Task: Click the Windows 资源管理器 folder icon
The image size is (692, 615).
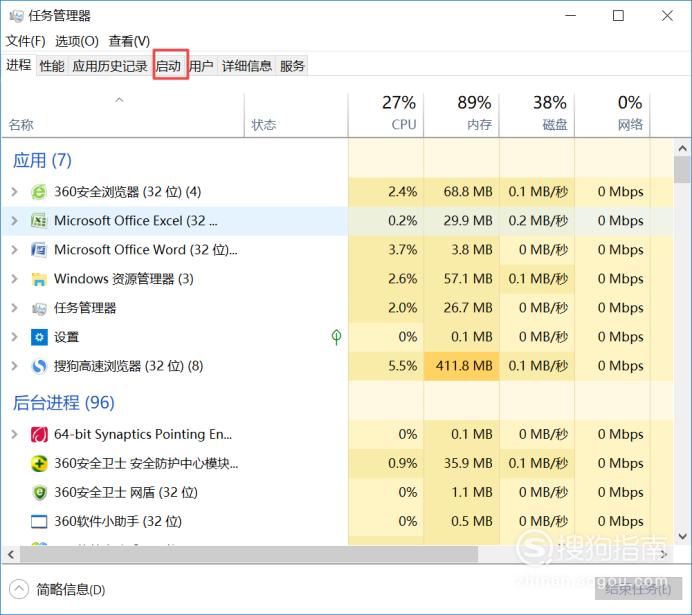Action: (39, 279)
